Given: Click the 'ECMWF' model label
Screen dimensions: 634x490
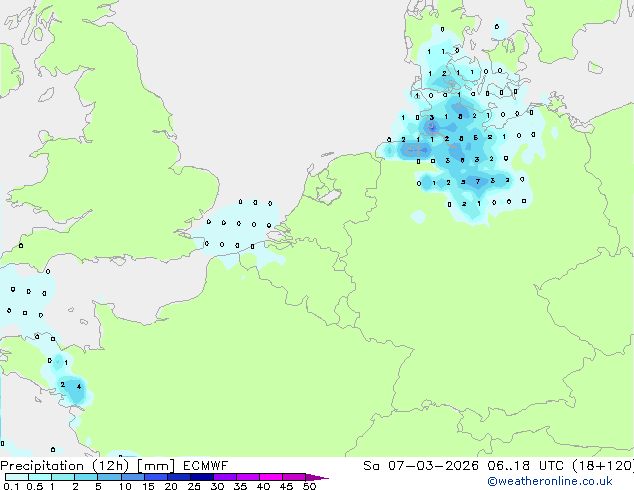Looking at the screenshot, I should point(205,466).
